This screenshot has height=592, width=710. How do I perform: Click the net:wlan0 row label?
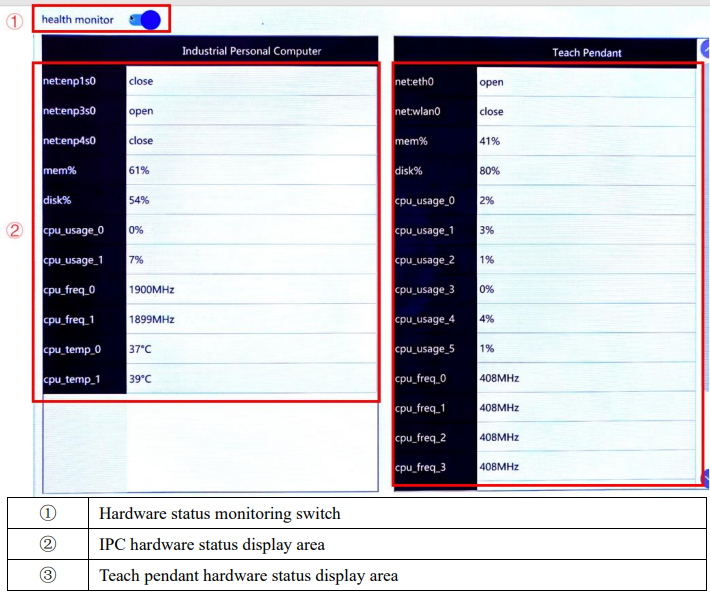[417, 111]
